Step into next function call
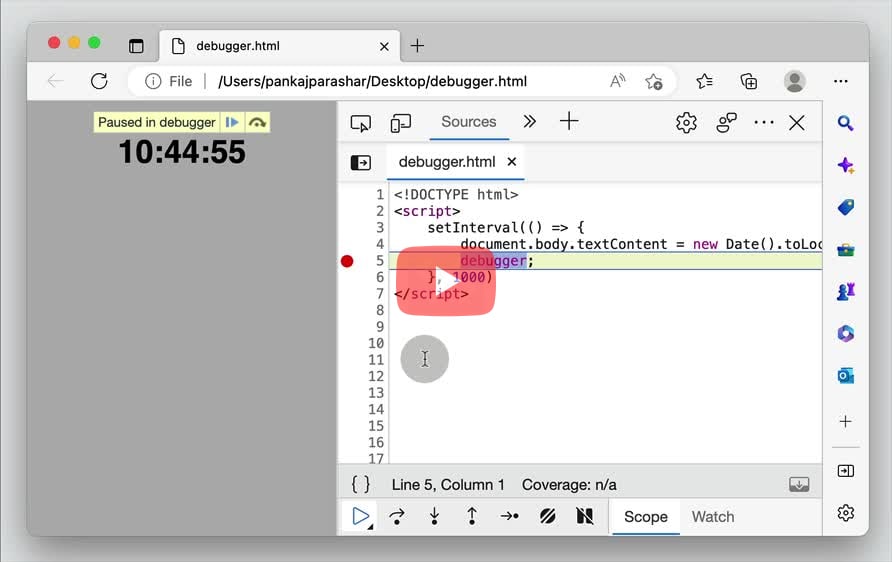Screen dimensions: 892x562 click(x=435, y=516)
